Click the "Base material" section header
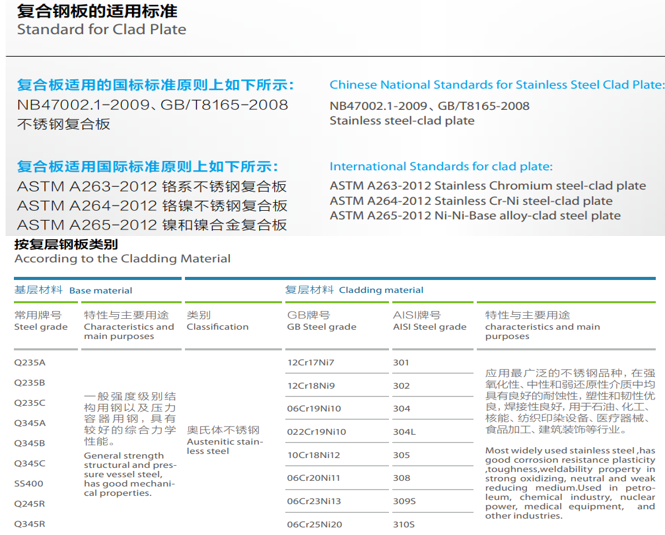Viewport: 665px width, 535px height. 100,291
